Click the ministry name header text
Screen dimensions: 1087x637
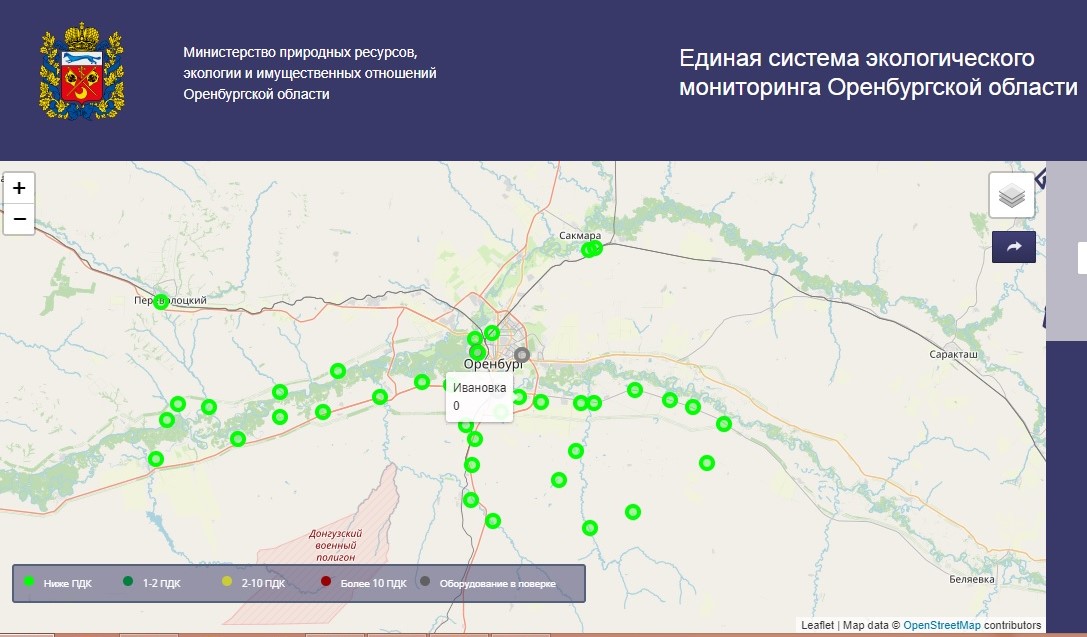pos(310,72)
